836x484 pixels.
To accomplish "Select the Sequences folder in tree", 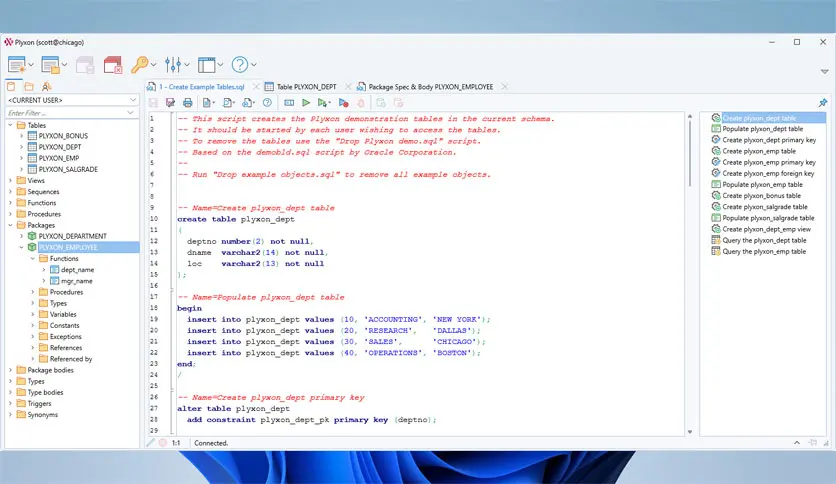I will point(43,192).
